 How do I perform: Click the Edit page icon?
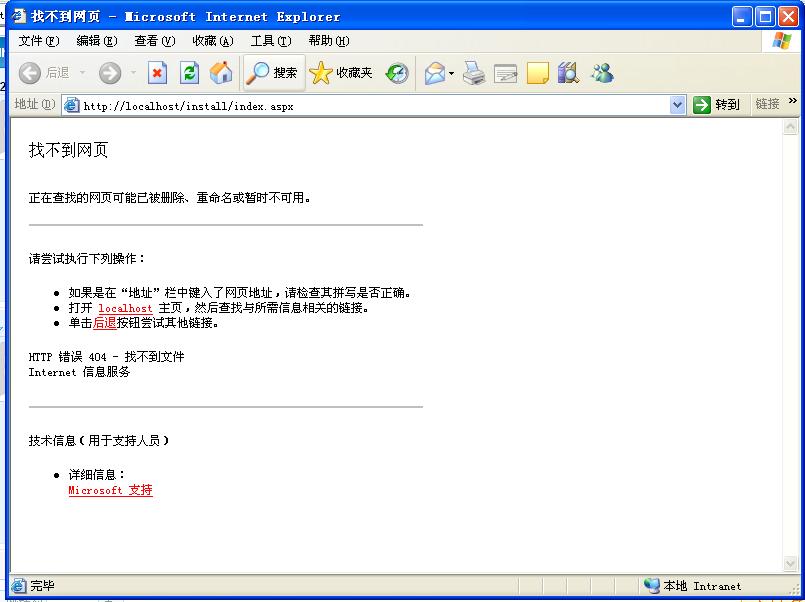pos(506,73)
